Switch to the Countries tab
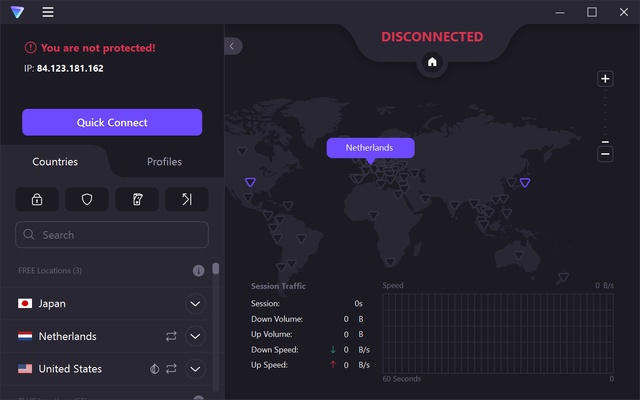Viewport: 640px width, 400px height. coord(55,162)
